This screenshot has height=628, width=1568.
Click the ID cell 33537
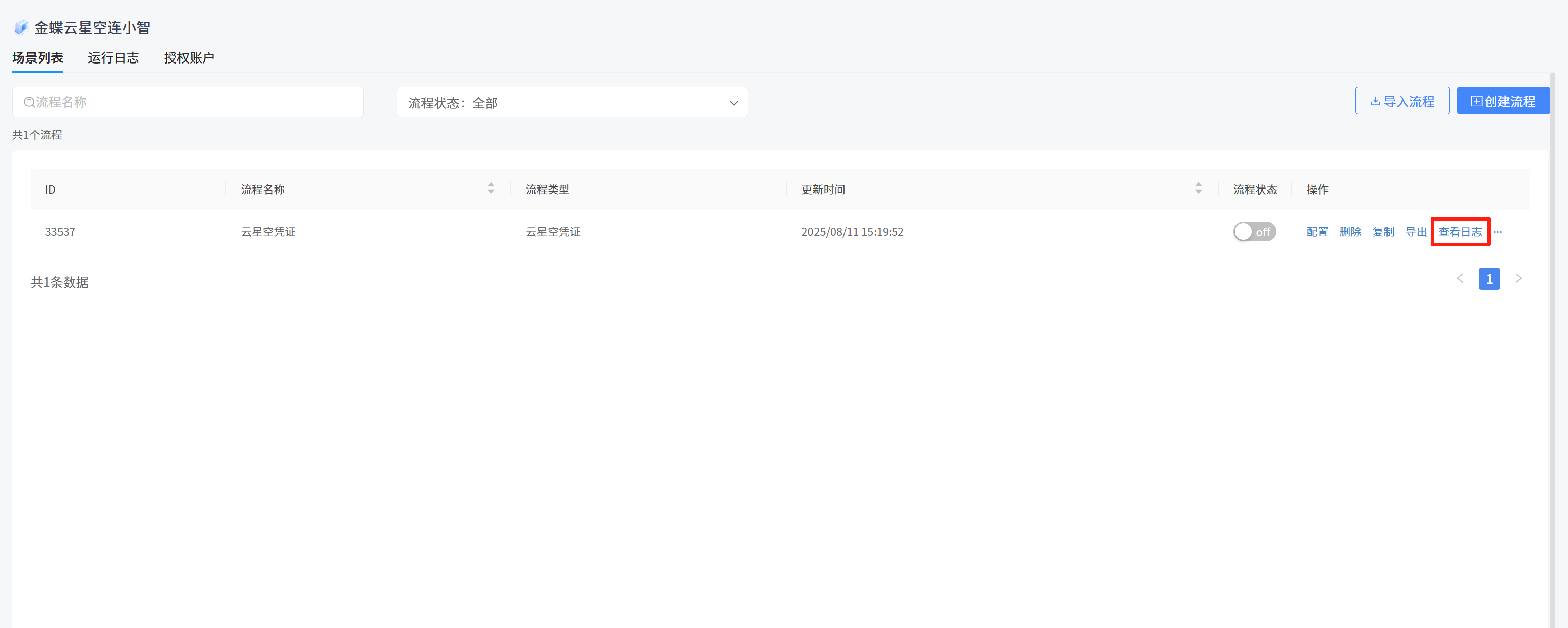pyautogui.click(x=61, y=232)
